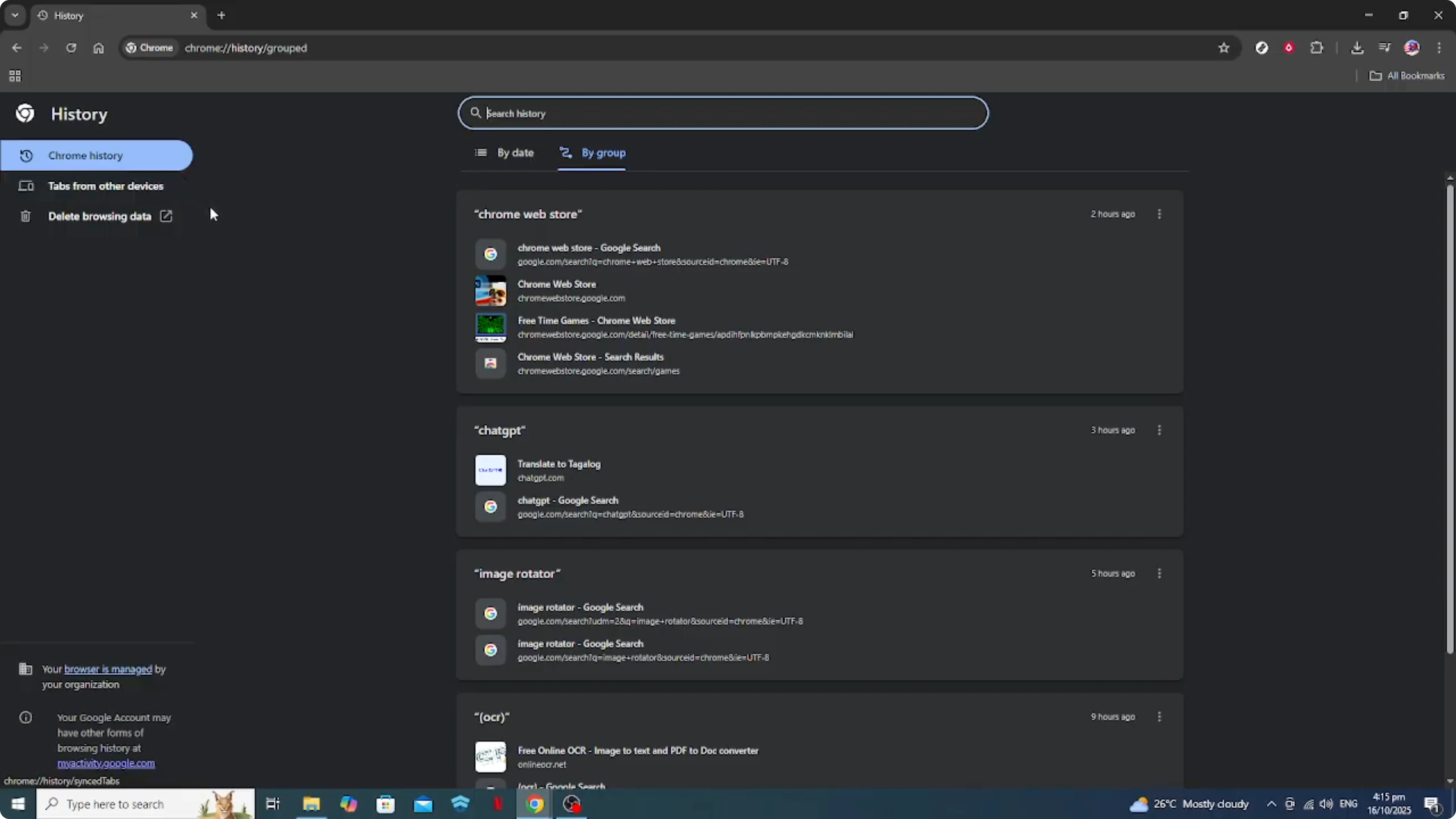Open the myactivity.google.com link

click(106, 763)
